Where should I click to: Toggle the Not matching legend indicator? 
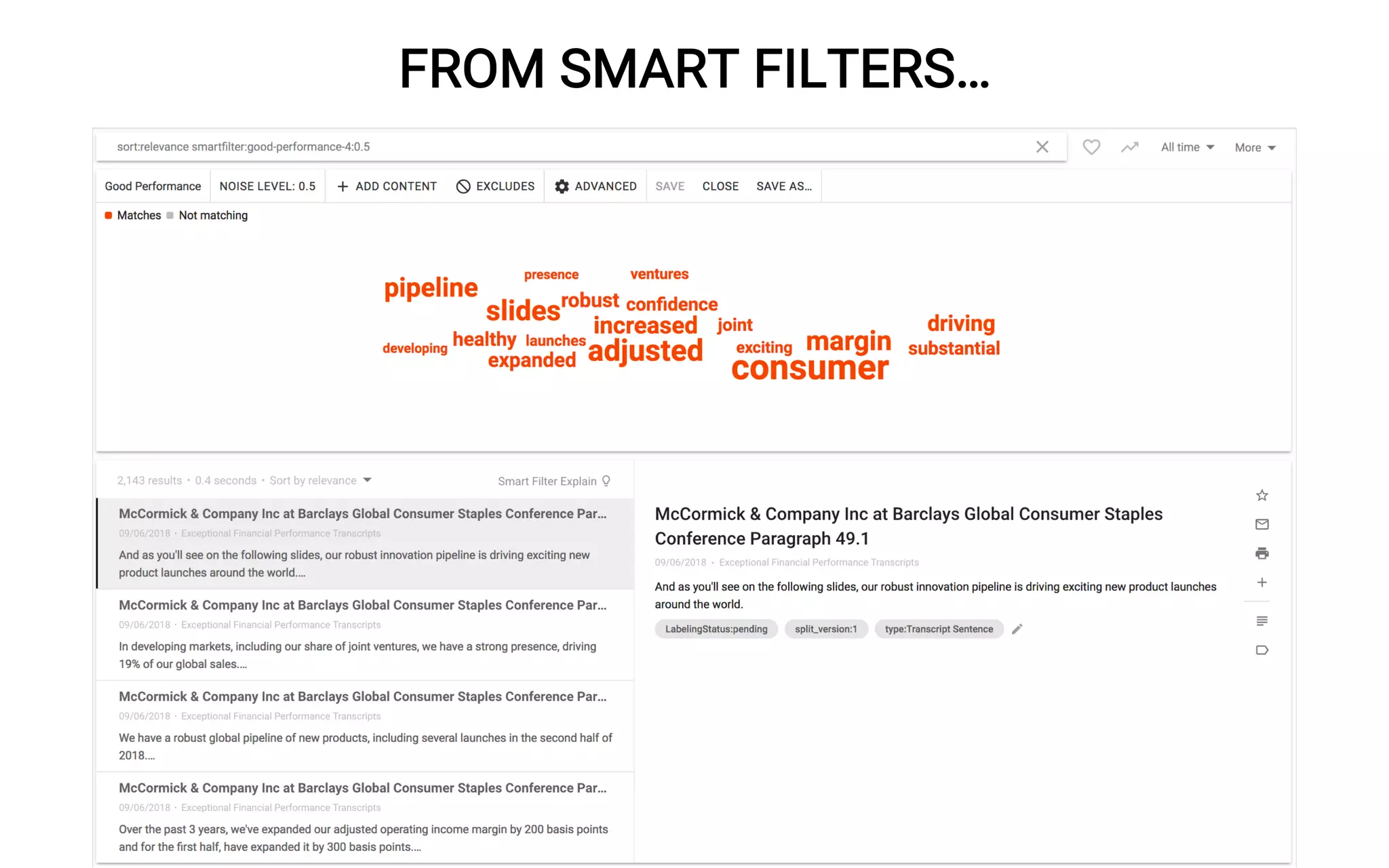(170, 215)
